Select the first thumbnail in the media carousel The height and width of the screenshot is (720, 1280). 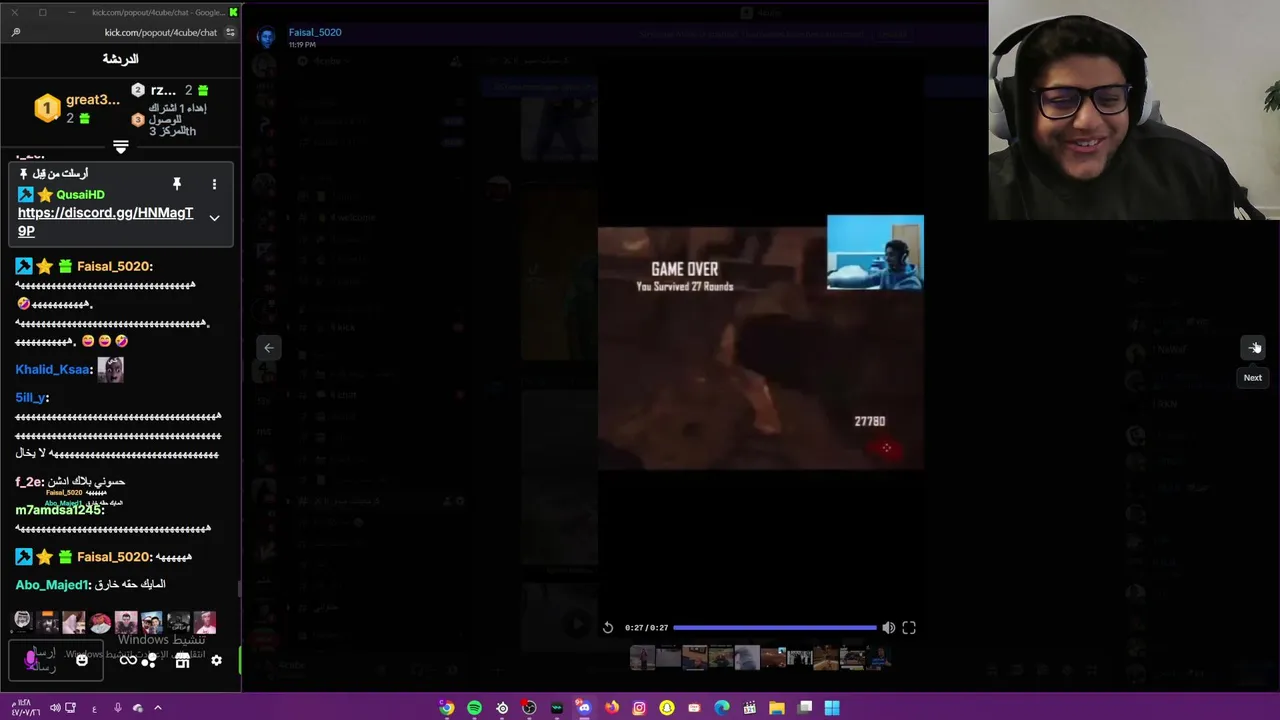click(642, 657)
